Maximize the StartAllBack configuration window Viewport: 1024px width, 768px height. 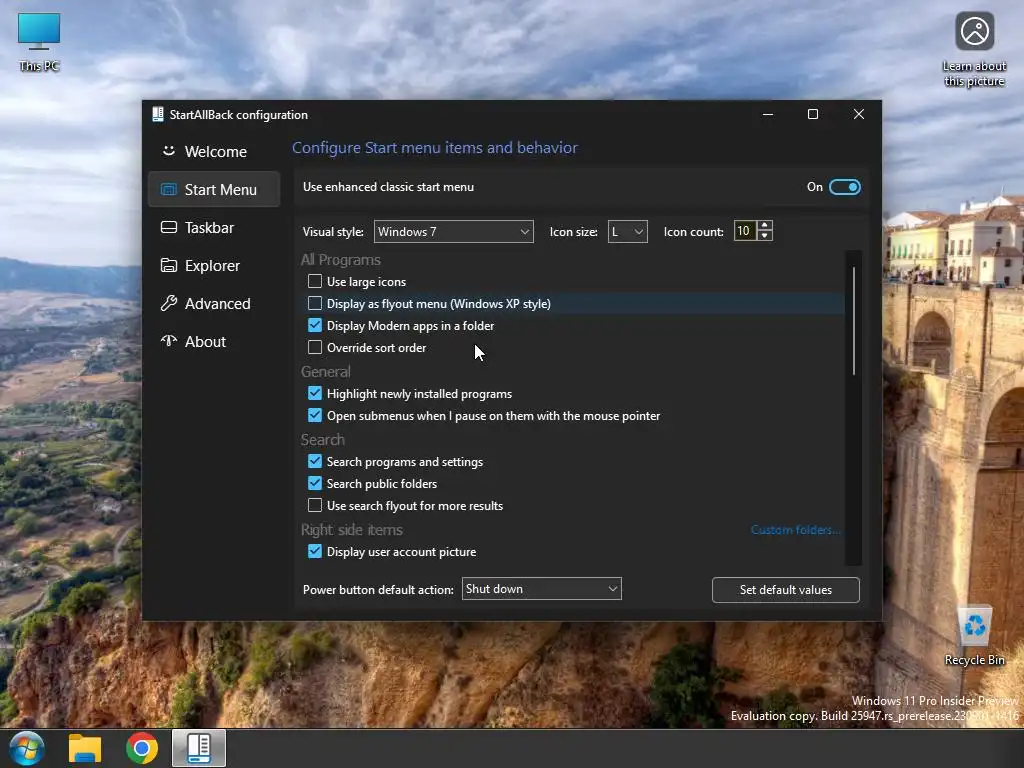coord(813,114)
